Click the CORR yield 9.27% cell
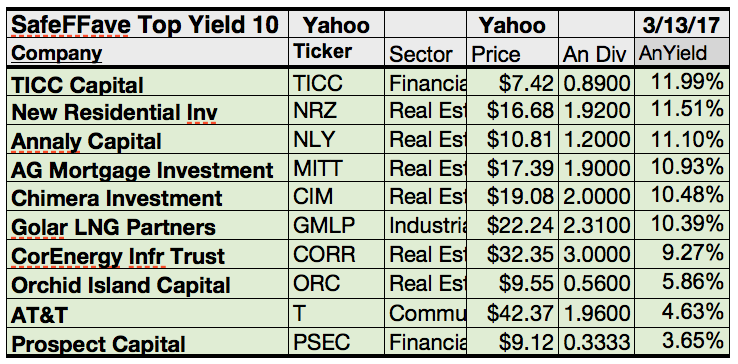 [x=682, y=255]
